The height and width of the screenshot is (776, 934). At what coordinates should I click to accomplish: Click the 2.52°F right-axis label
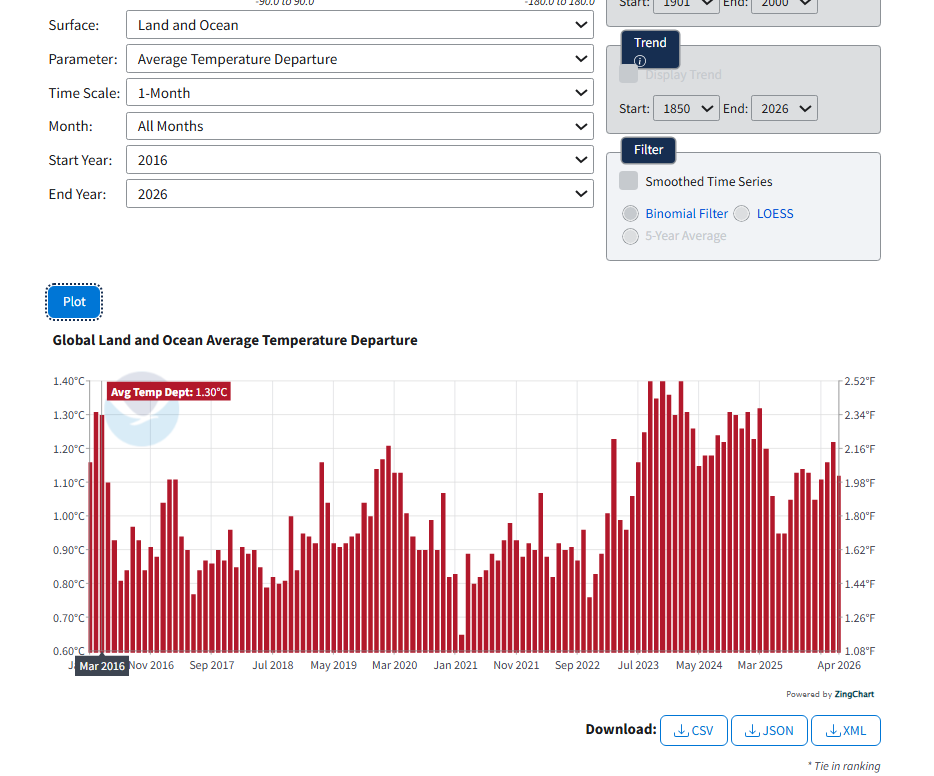(860, 381)
